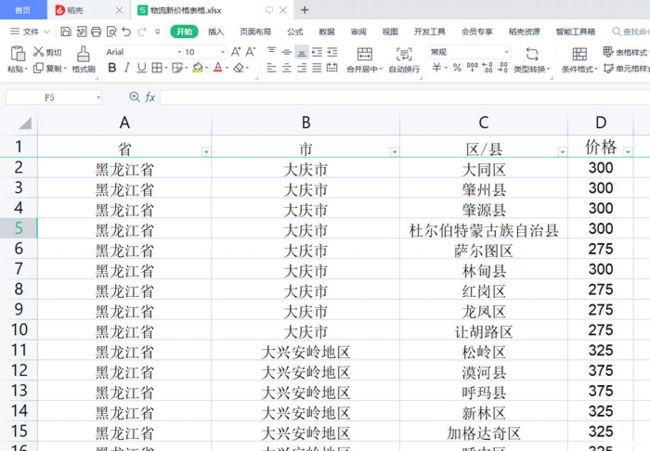This screenshot has width=650, height=451.
Task: Expand the Name Box dropdown arrow
Action: pos(98,98)
